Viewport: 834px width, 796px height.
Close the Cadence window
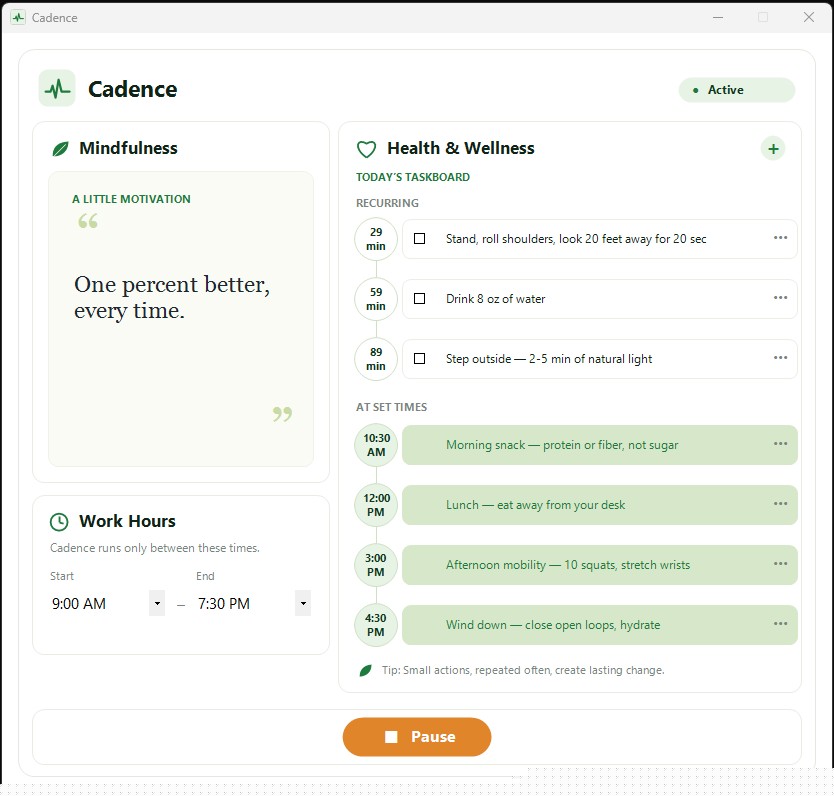coord(808,18)
